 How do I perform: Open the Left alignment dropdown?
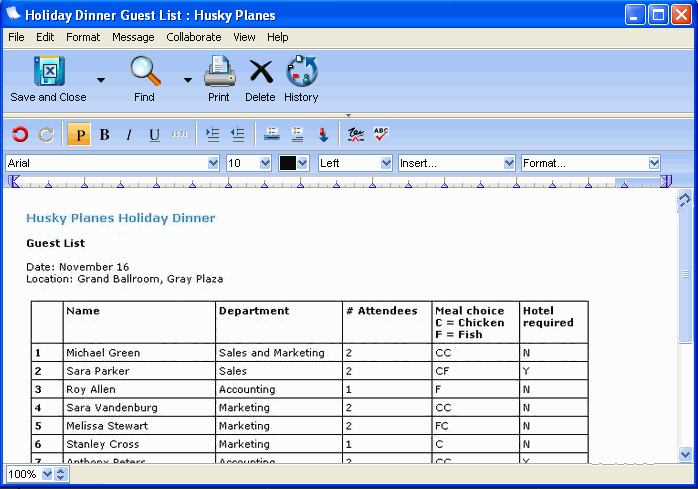click(x=386, y=163)
